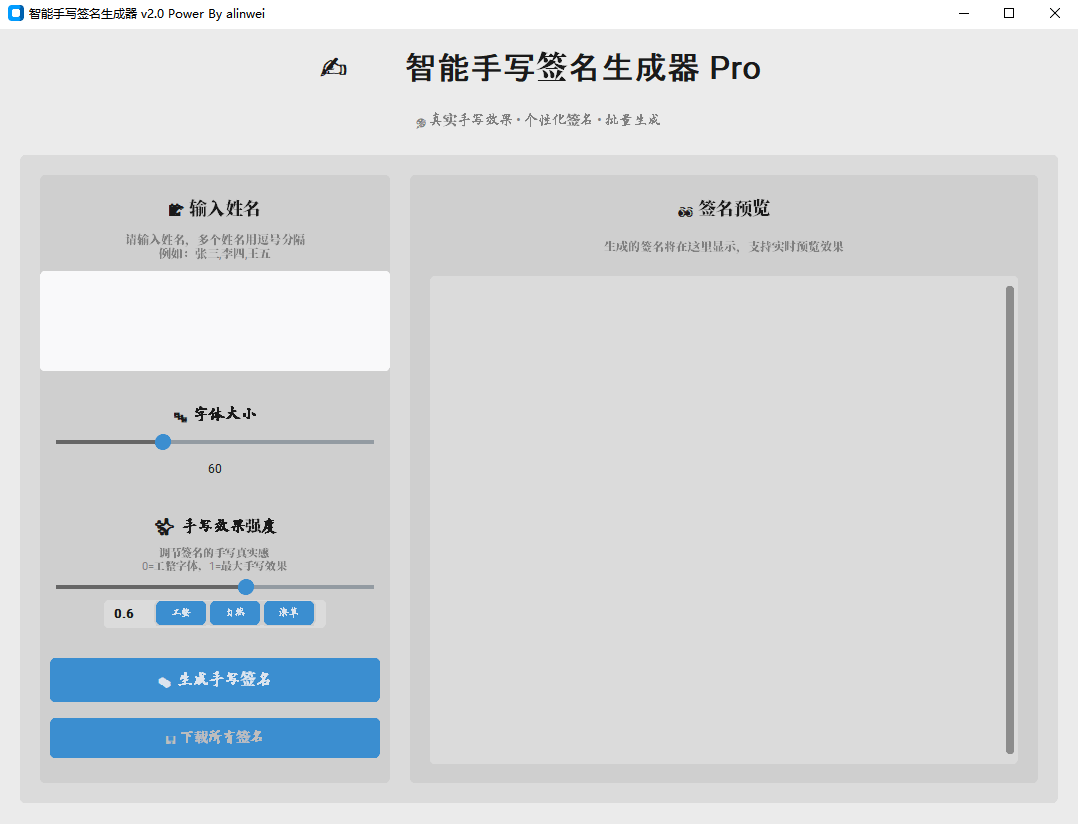Select the 潇洒 handwriting preset
Viewport: 1078px width, 824px height.
tap(289, 613)
